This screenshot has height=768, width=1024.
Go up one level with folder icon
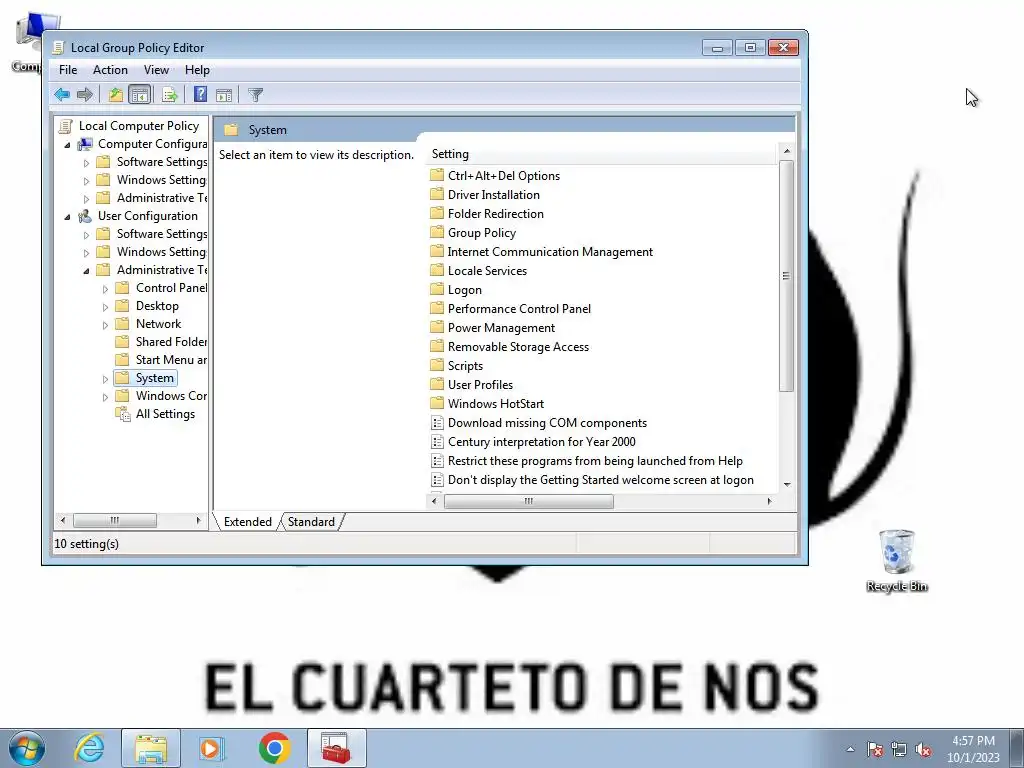tap(116, 95)
